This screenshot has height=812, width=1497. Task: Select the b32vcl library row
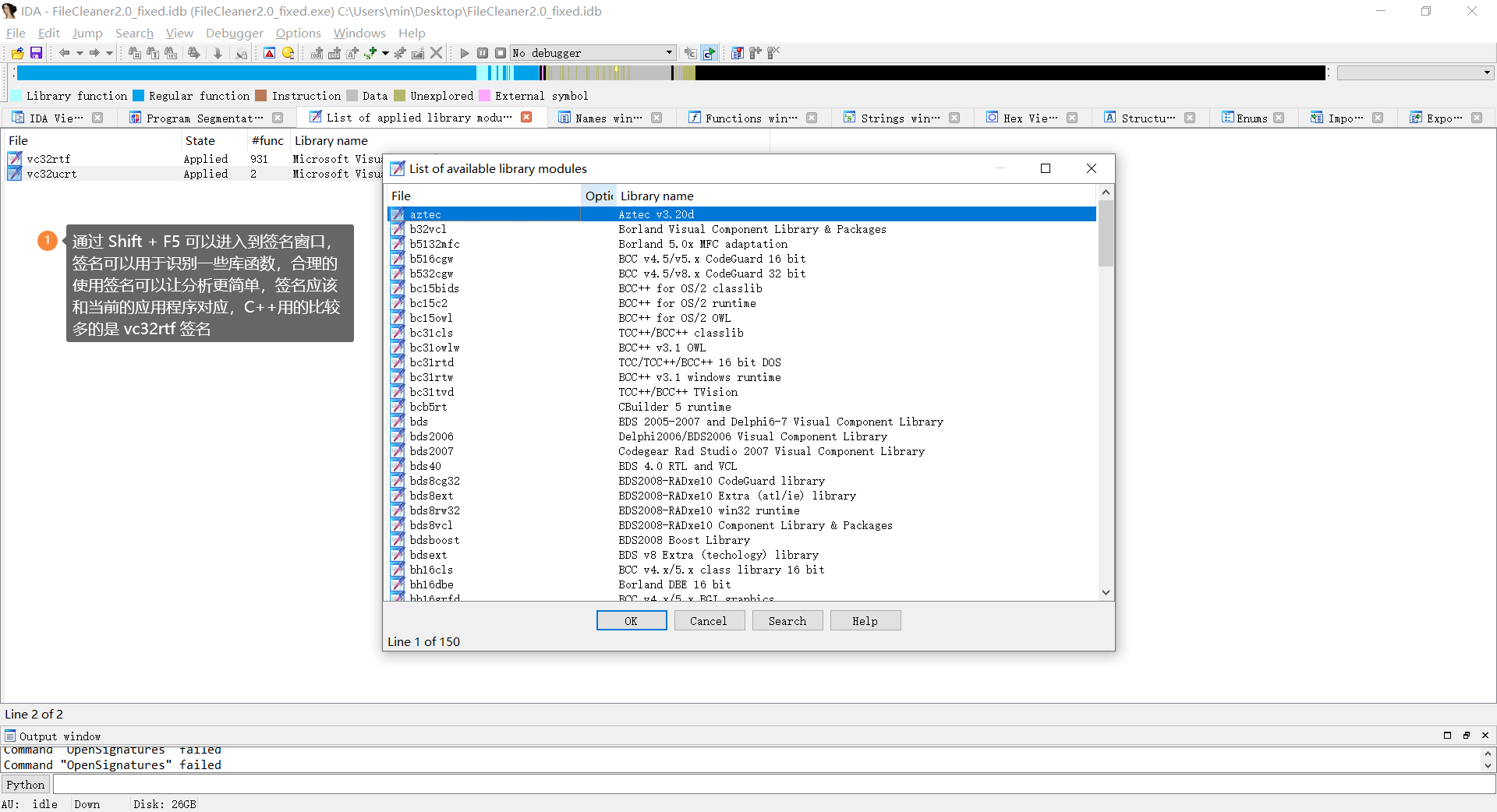[x=741, y=229]
